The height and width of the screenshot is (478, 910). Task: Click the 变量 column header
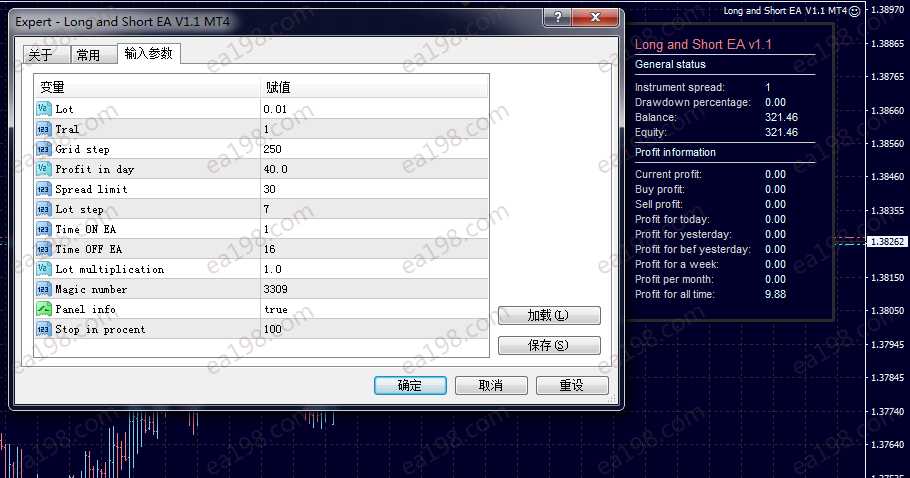147,87
